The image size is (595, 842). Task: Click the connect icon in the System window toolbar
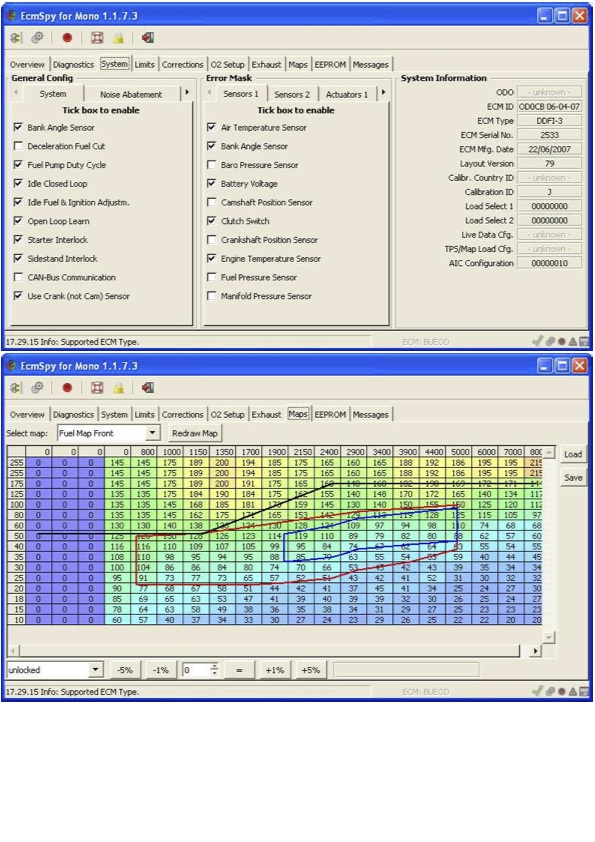pos(16,38)
